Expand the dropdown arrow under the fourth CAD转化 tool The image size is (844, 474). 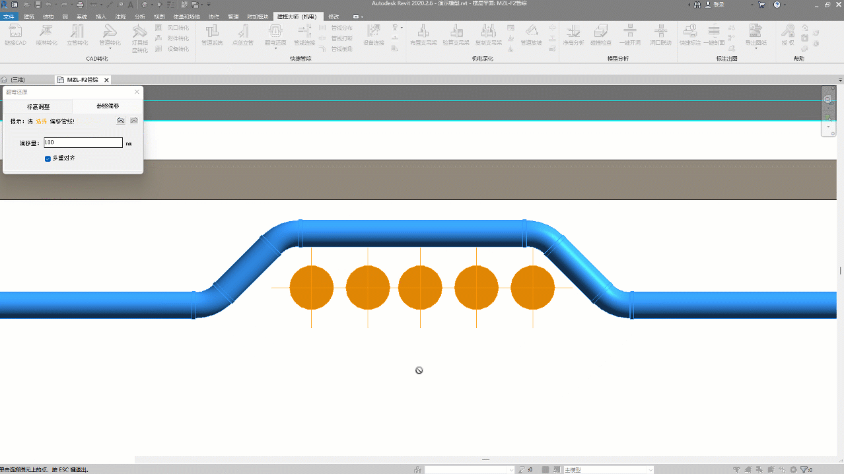point(108,48)
